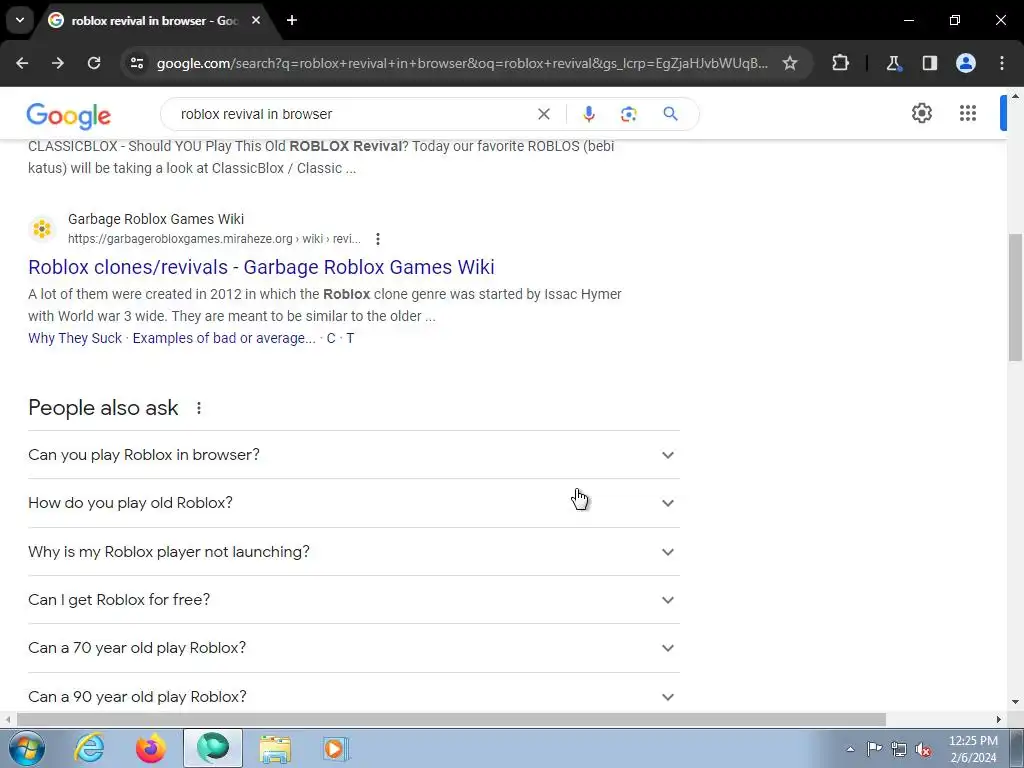Expand Why is my Roblox player not launching?
The height and width of the screenshot is (768, 1024).
pos(353,552)
